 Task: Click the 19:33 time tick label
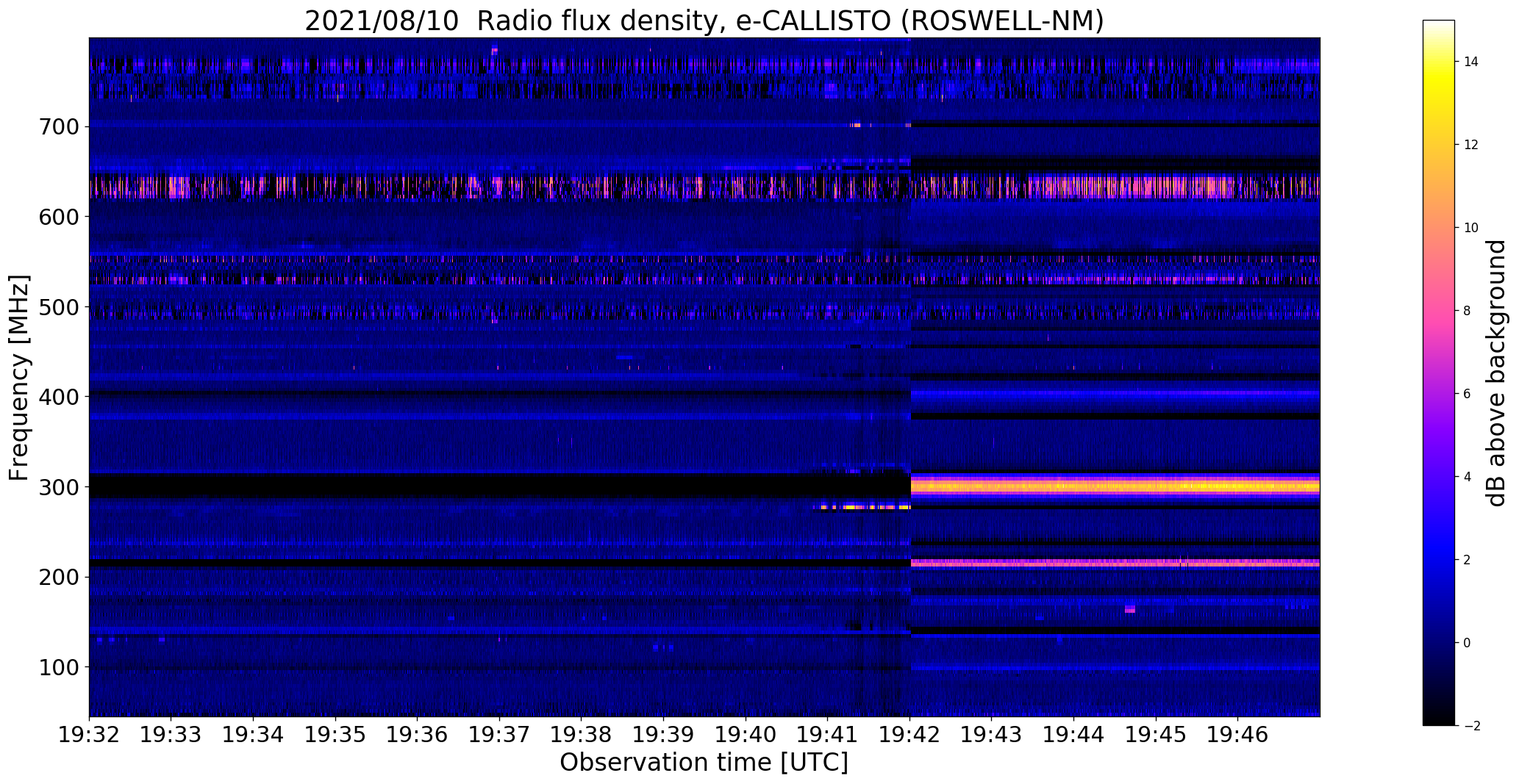[171, 733]
